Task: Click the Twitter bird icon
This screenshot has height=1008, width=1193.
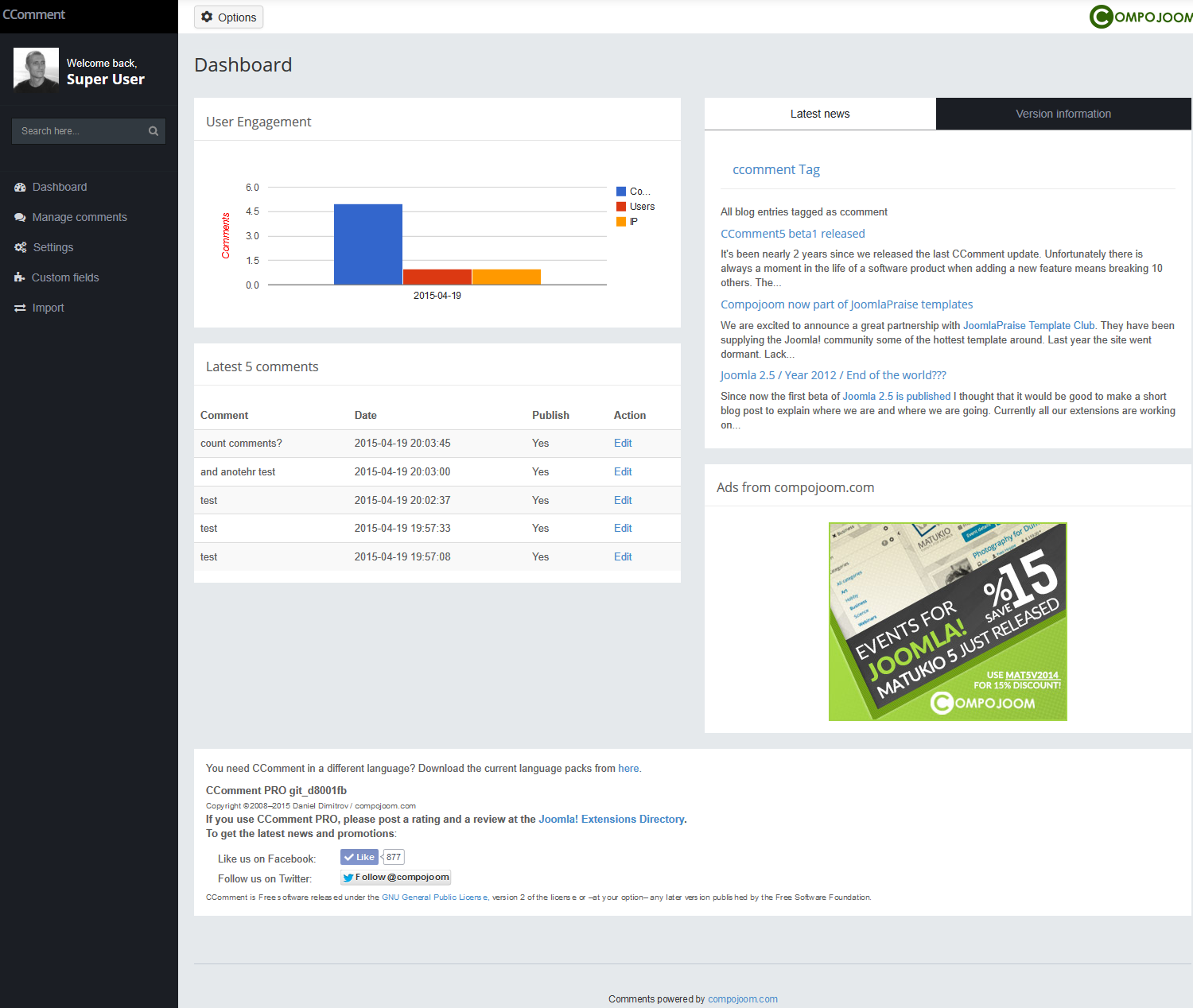Action: [x=348, y=878]
